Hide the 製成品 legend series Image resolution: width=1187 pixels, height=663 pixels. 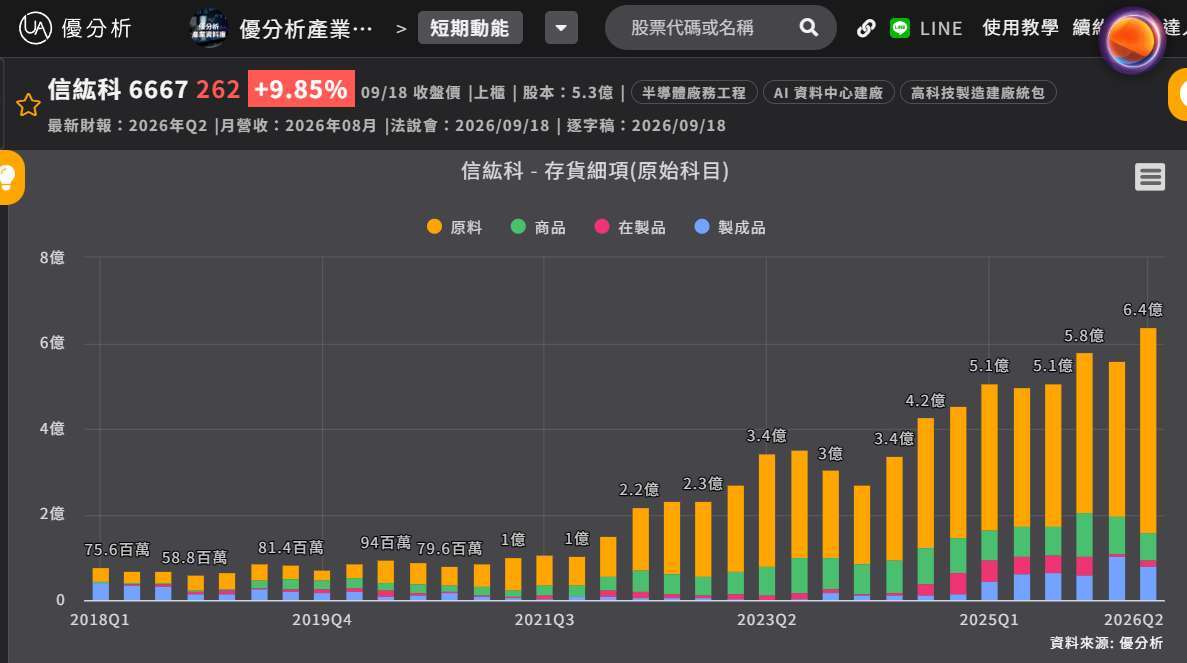coord(730,227)
